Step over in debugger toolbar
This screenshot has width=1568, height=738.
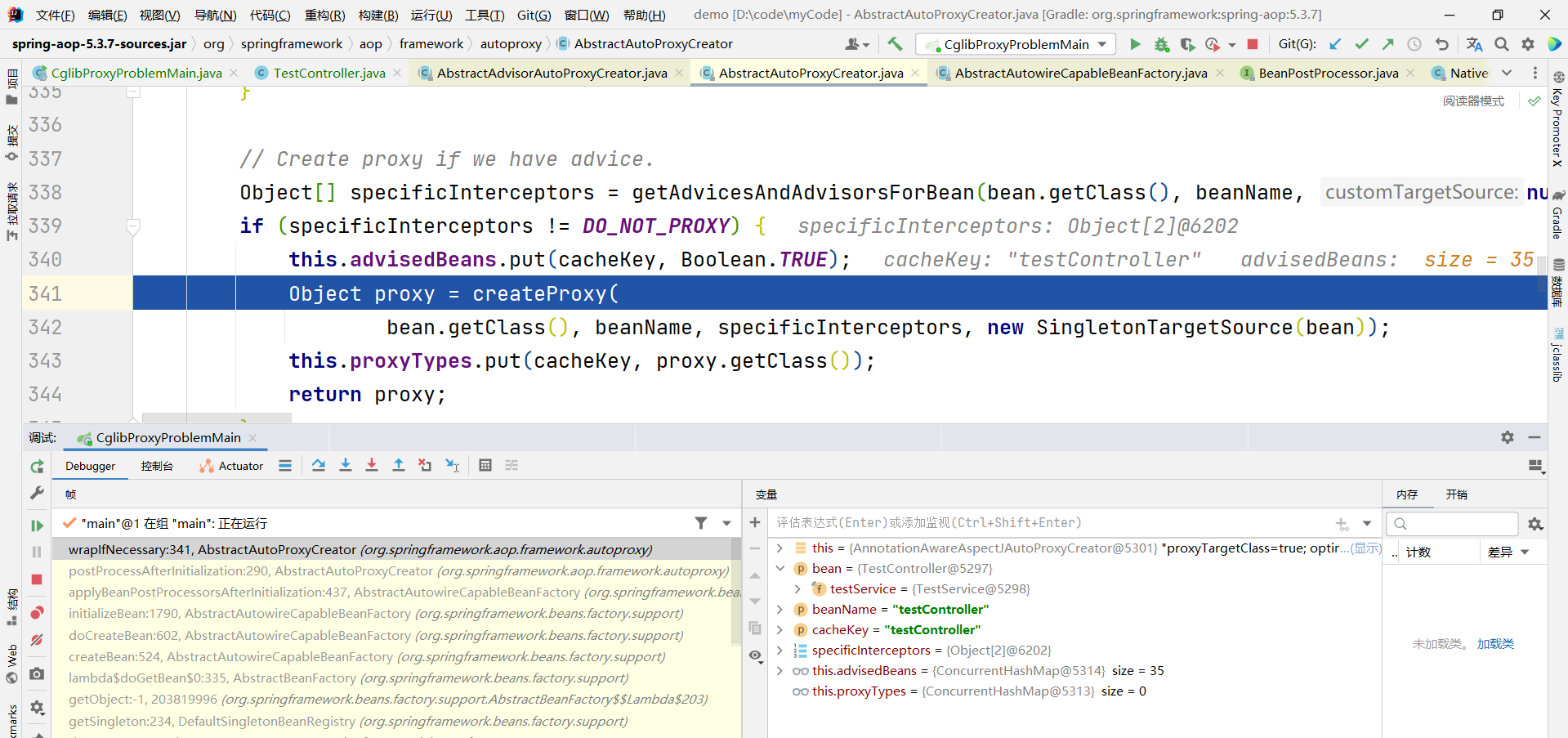click(x=319, y=465)
